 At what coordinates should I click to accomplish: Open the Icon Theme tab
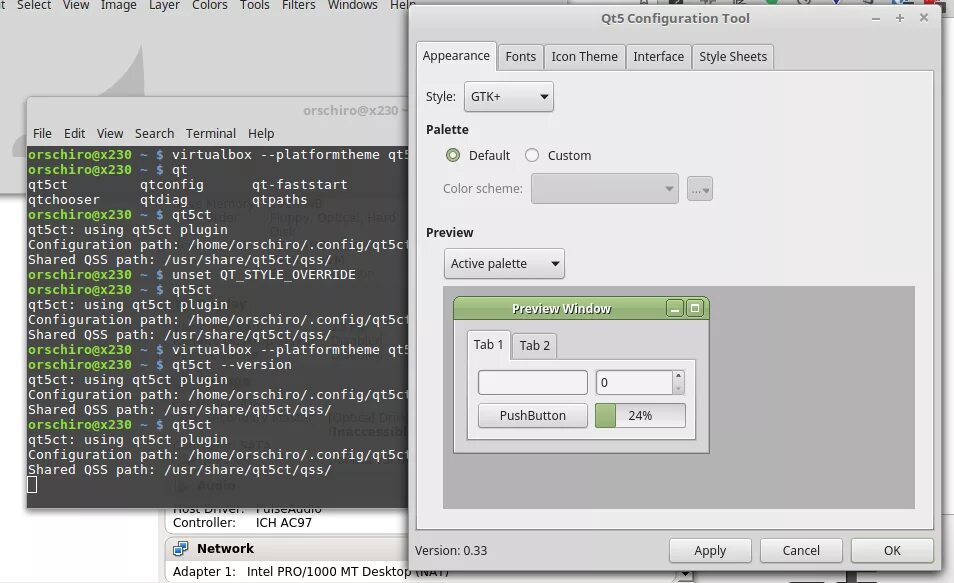(x=584, y=57)
